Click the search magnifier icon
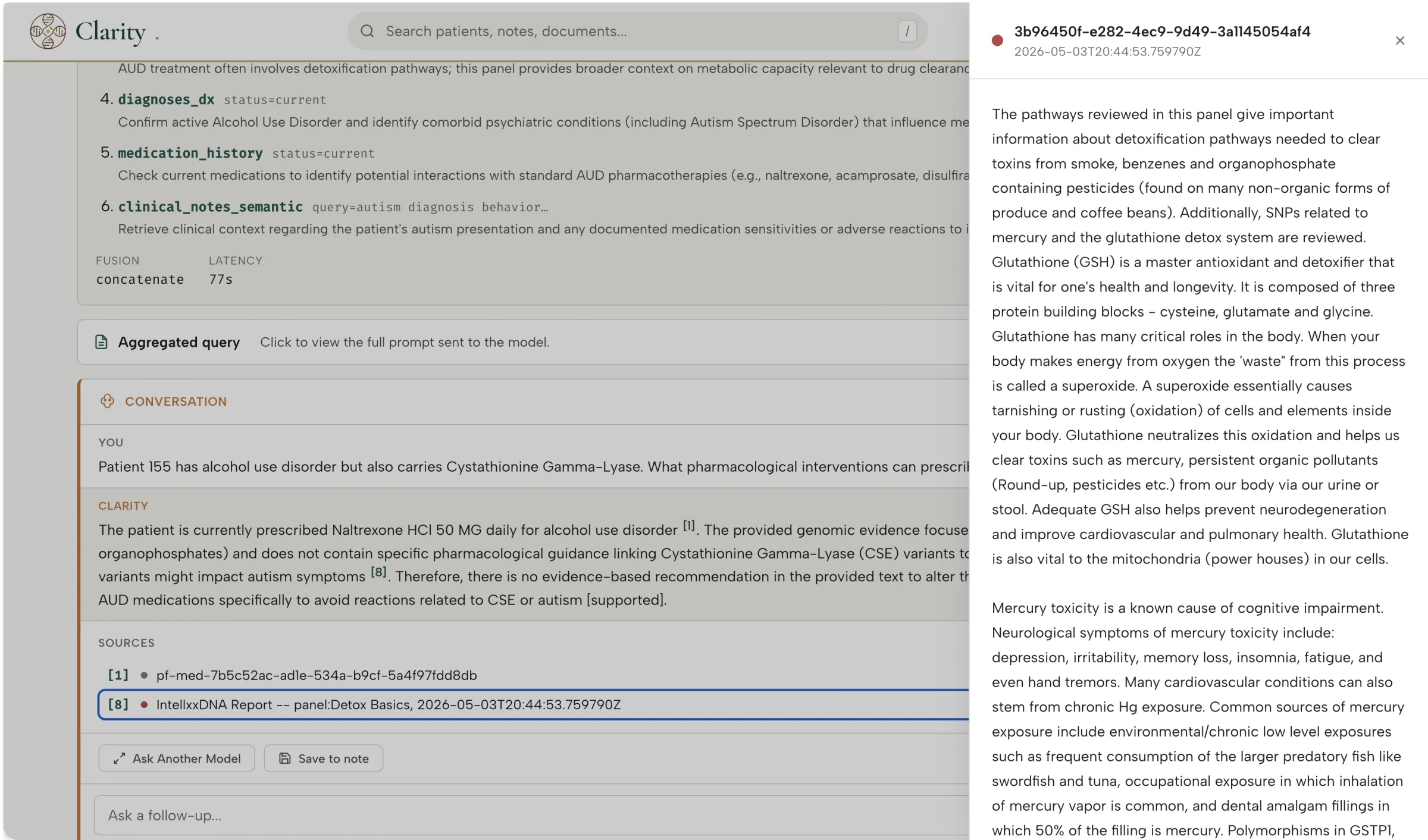The image size is (1428, 840). point(367,31)
